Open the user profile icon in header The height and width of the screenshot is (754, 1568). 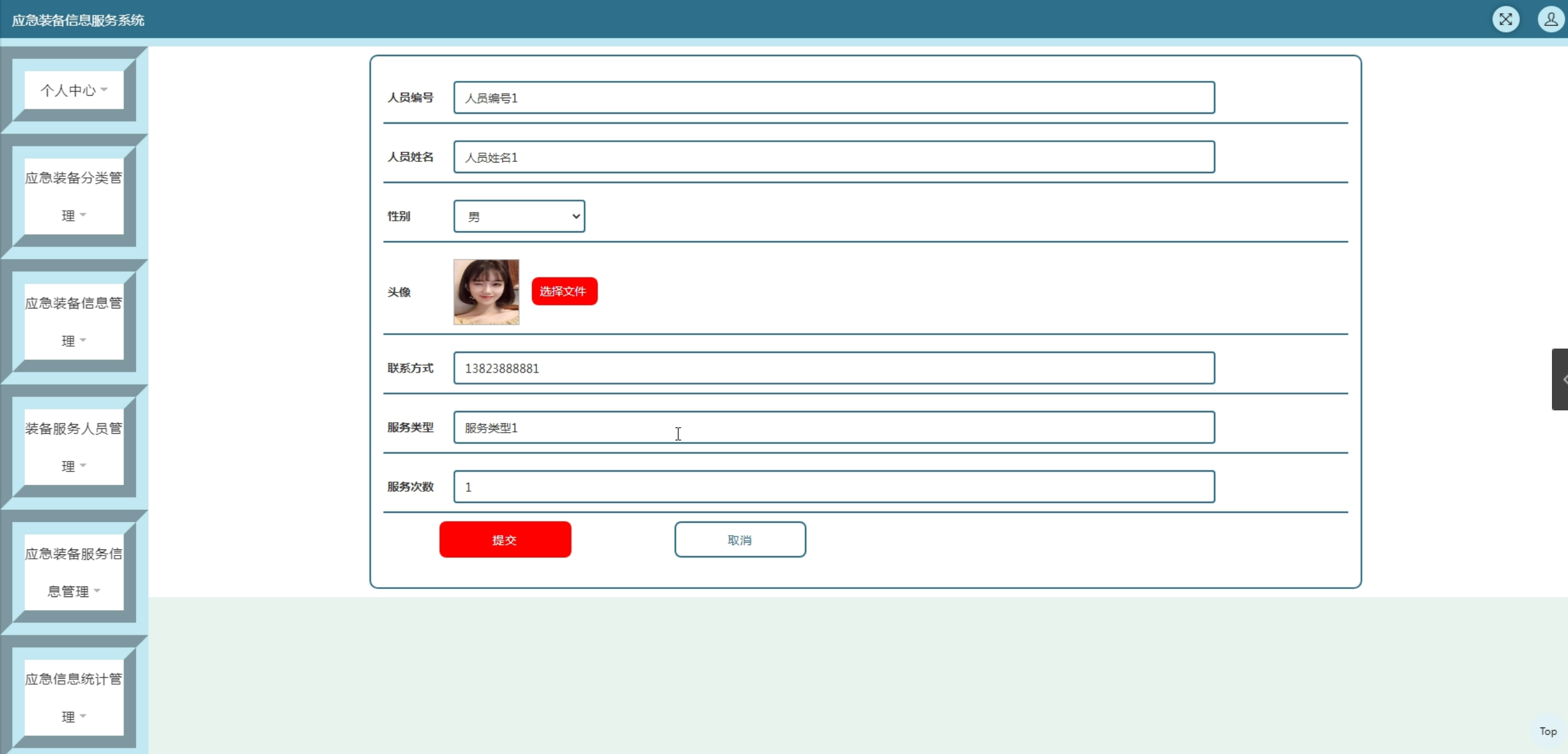coord(1550,20)
